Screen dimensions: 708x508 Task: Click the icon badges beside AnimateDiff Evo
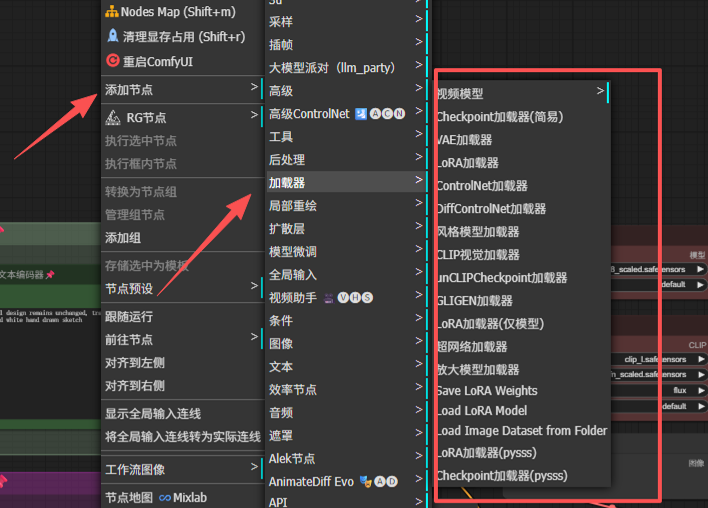379,481
